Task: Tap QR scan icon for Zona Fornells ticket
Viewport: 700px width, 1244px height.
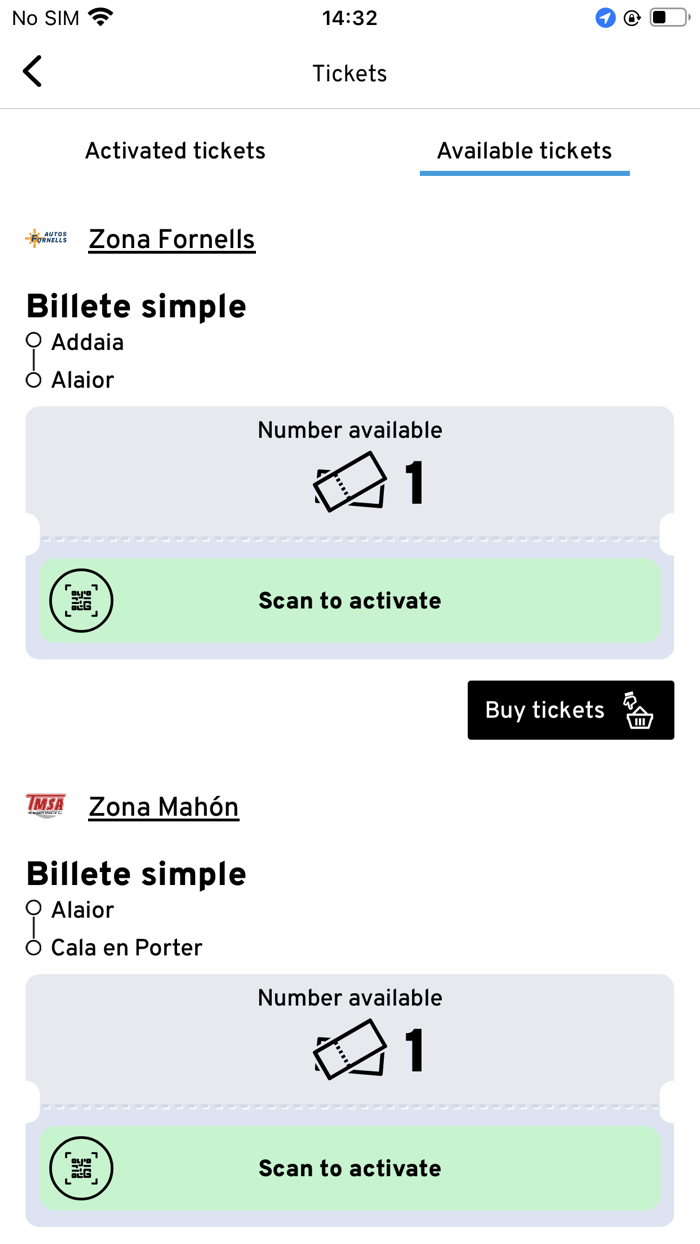Action: tap(82, 601)
